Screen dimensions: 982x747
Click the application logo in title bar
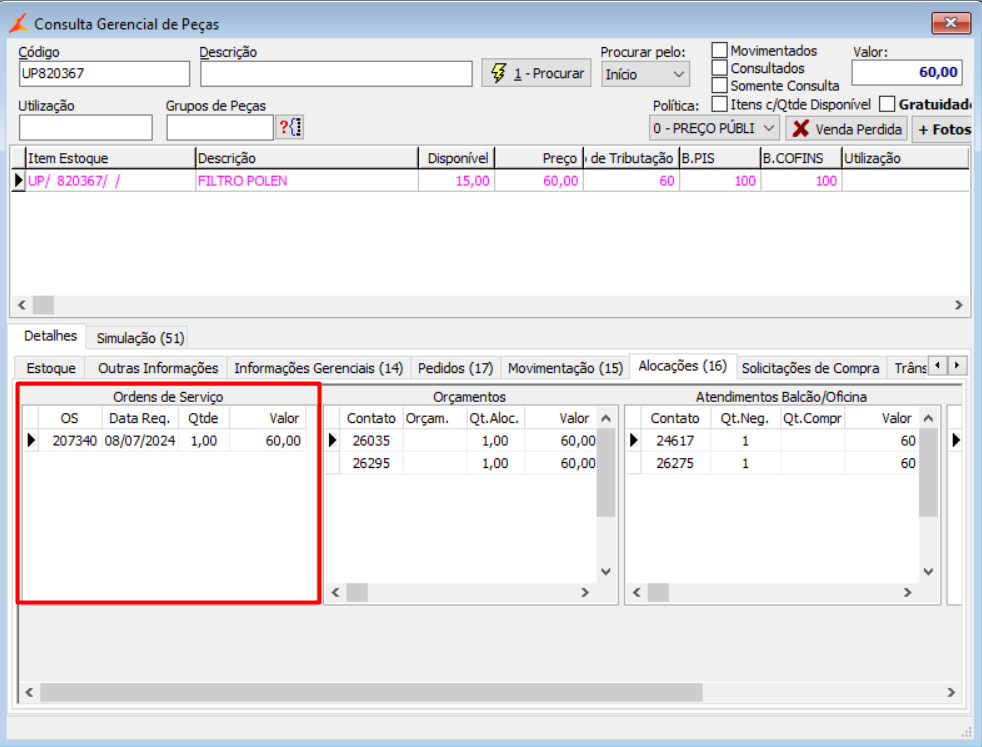click(18, 24)
